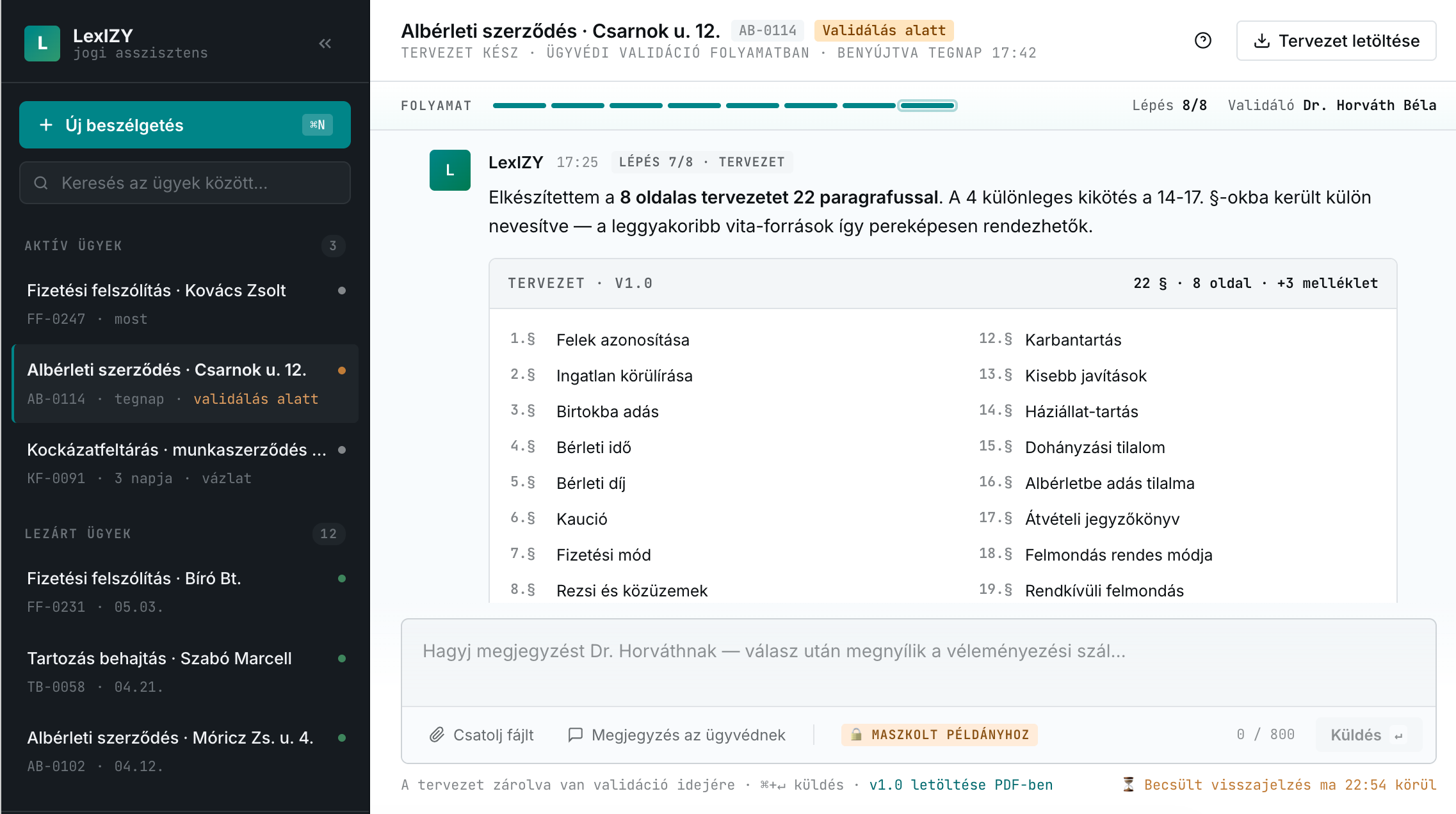Click paragraph 8.§ Rezsi és közüzemek
Screen dimensions: 1456x814
pos(609,591)
